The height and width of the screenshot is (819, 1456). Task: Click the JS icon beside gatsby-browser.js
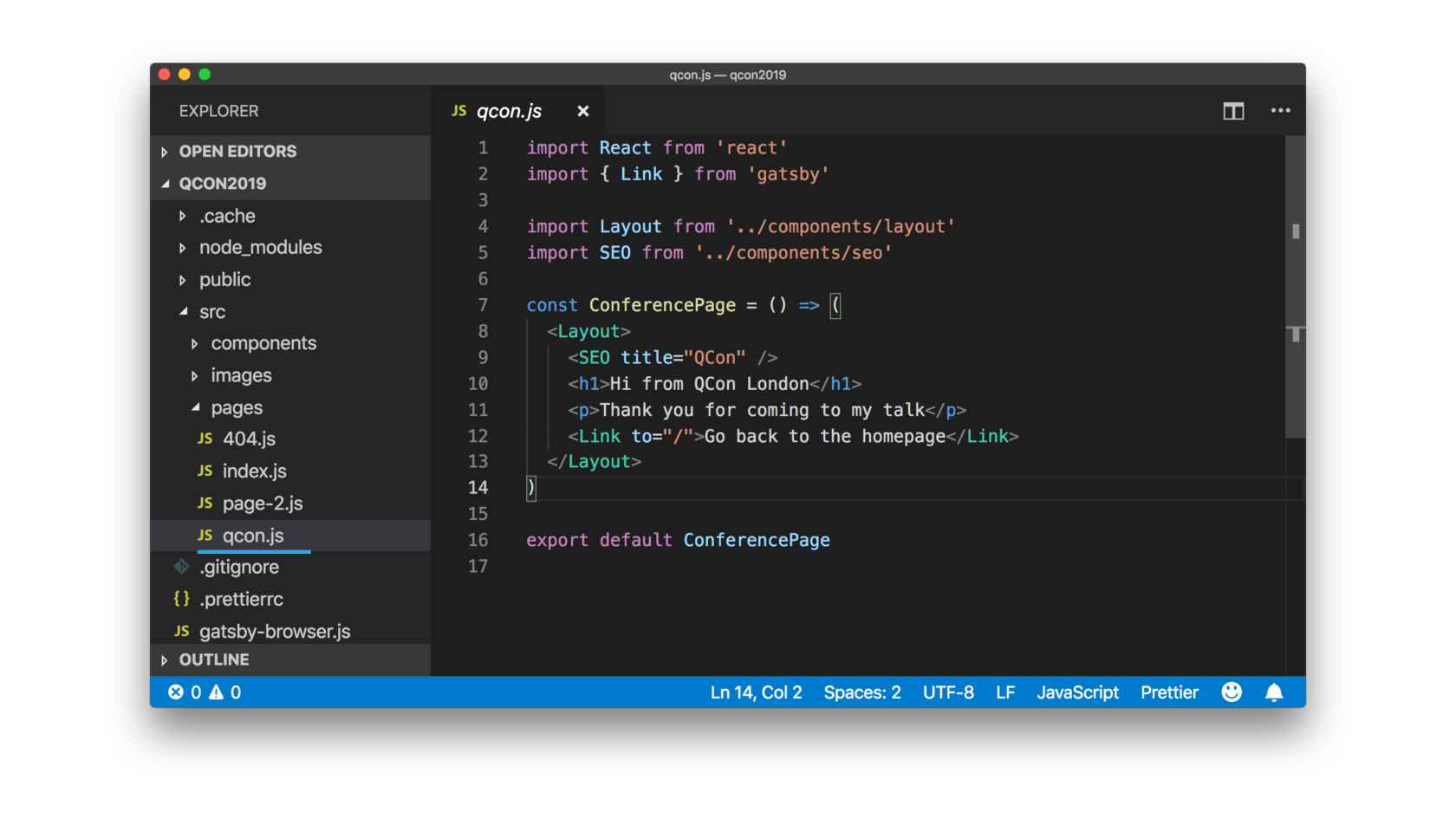[182, 631]
